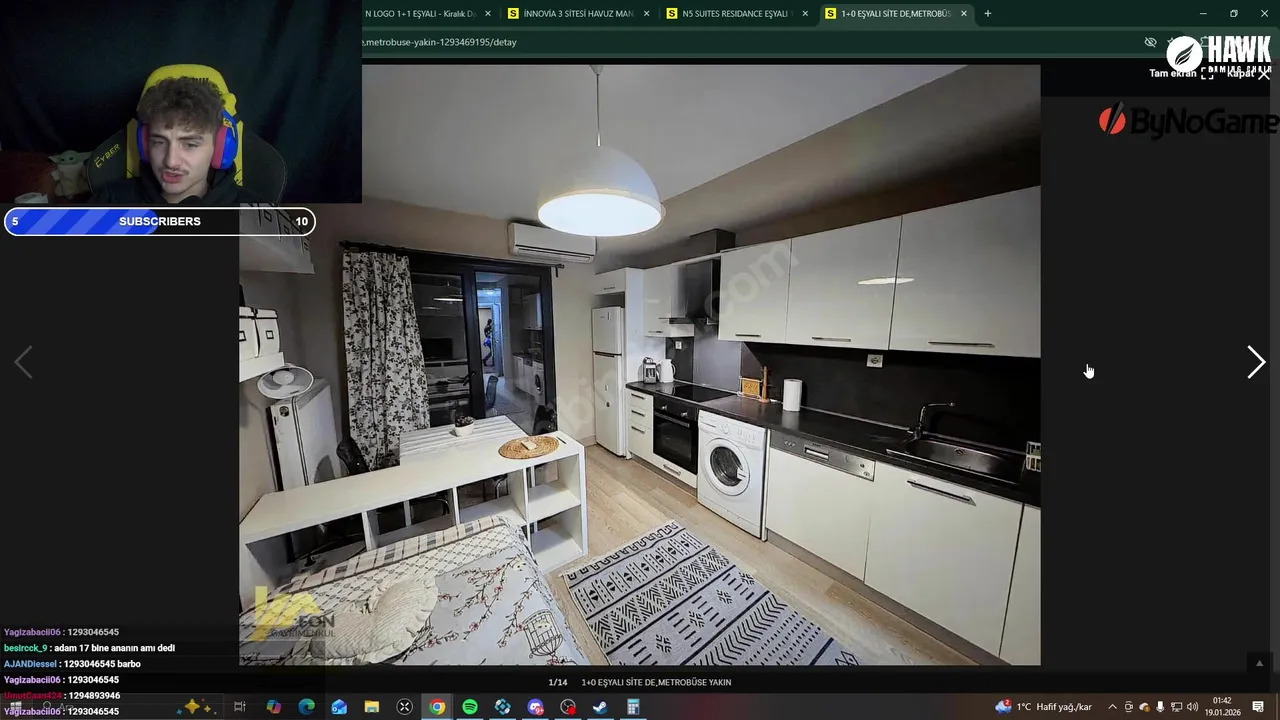Click the scroll-to-top arrow at bottom right
The width and height of the screenshot is (1280, 720).
pos(1259,663)
